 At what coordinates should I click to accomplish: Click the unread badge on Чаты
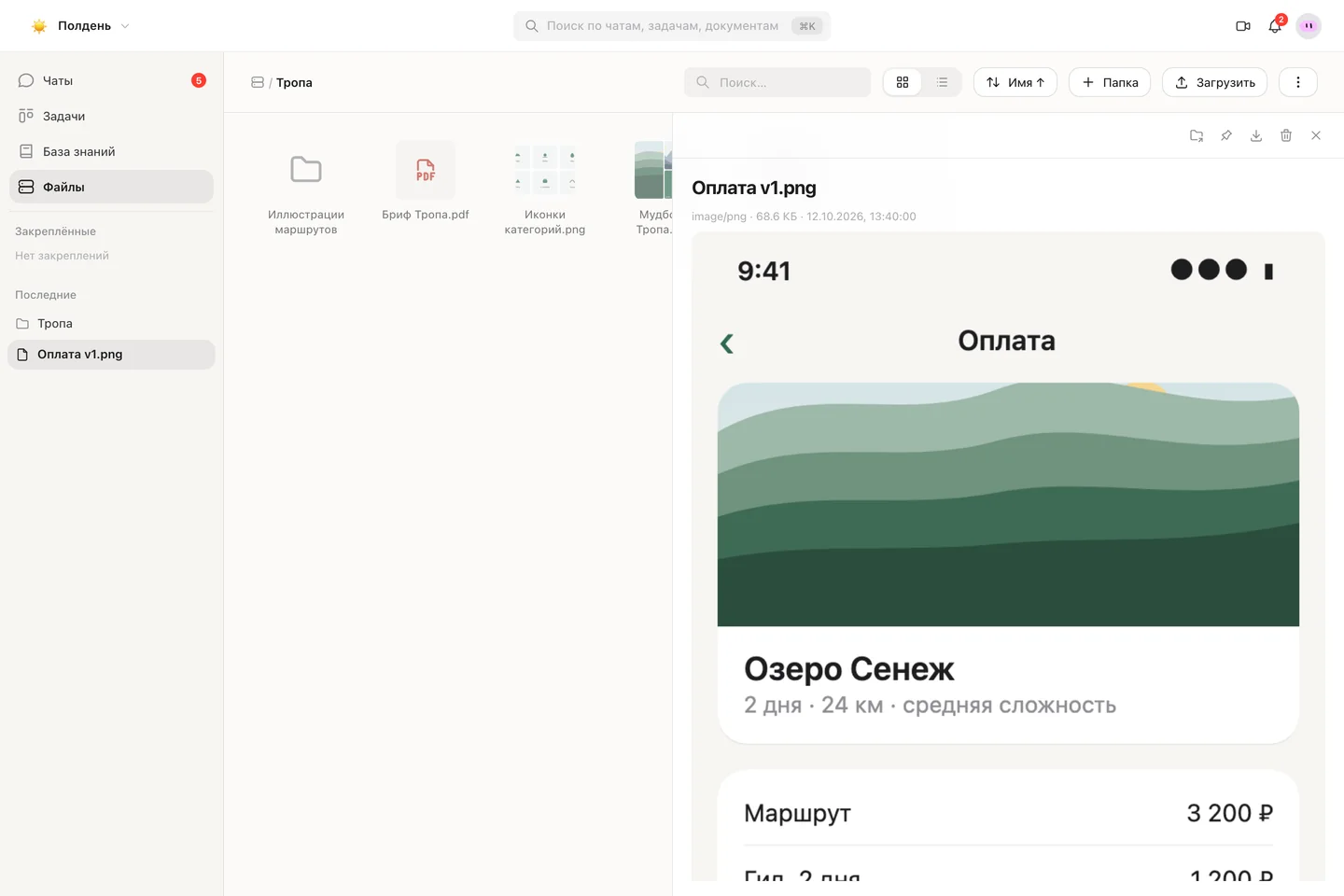pos(199,80)
